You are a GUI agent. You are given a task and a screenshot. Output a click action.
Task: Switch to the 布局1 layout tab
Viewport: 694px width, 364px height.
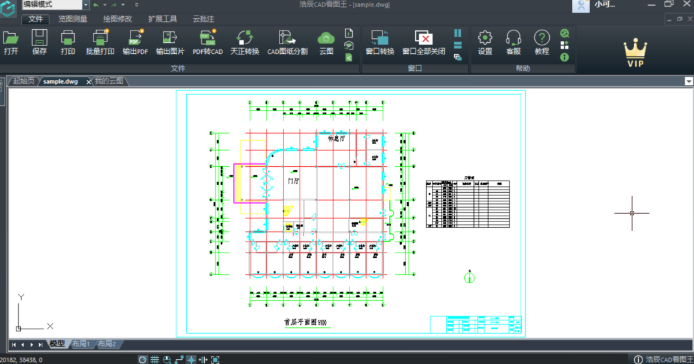click(81, 344)
